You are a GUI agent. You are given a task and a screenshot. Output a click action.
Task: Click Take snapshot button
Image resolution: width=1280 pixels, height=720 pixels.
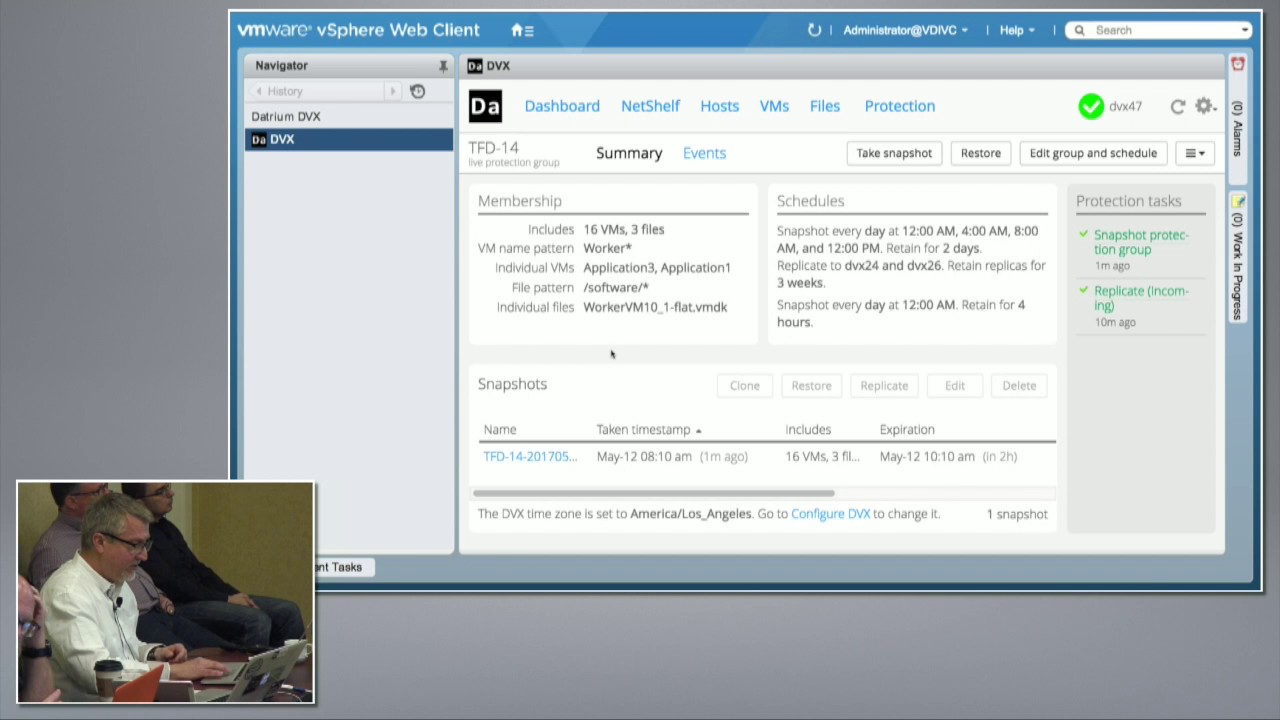pyautogui.click(x=894, y=153)
